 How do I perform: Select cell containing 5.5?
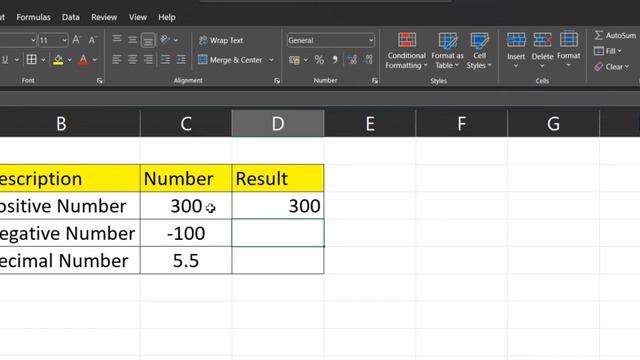186,260
